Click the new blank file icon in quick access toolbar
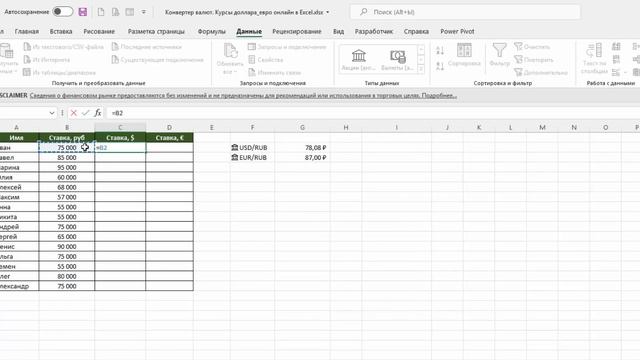Screen dimensions: 640x360 (x=101, y=12)
